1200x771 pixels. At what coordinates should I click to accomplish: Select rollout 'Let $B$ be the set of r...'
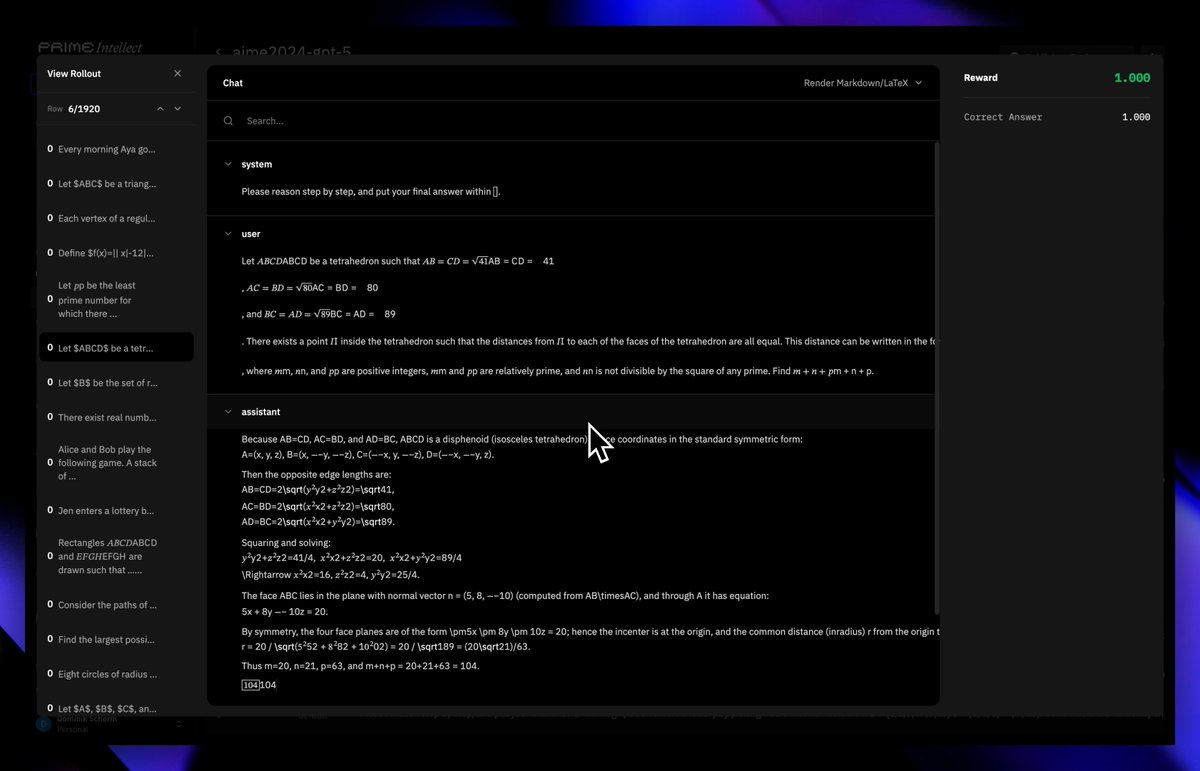pyautogui.click(x=116, y=383)
